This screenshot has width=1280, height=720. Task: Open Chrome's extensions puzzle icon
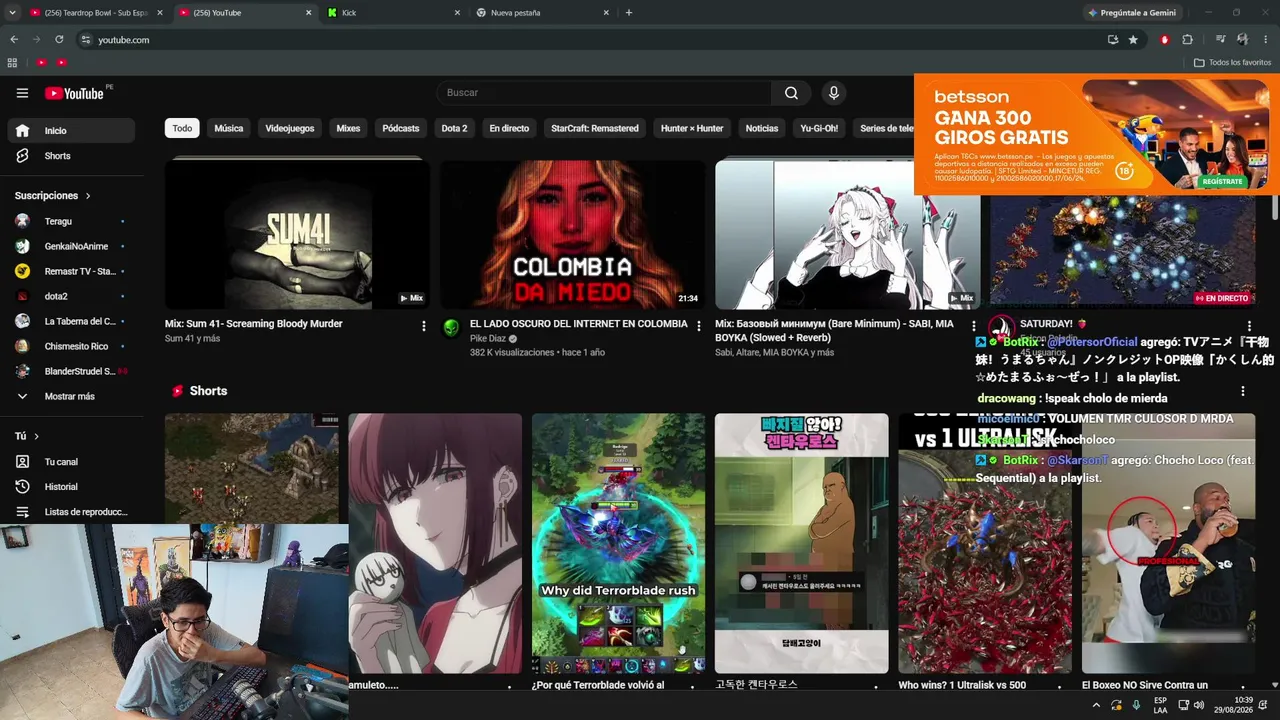pos(1188,40)
